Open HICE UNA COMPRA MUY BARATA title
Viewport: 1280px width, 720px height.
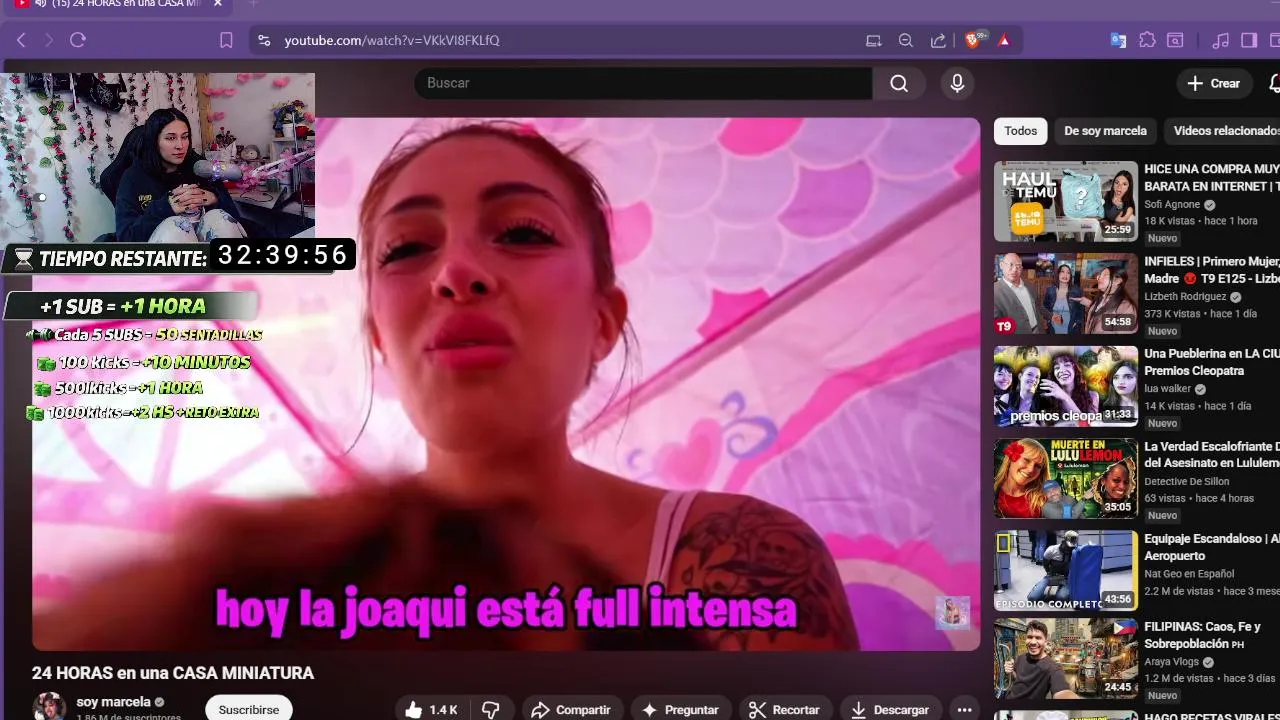[1212, 177]
